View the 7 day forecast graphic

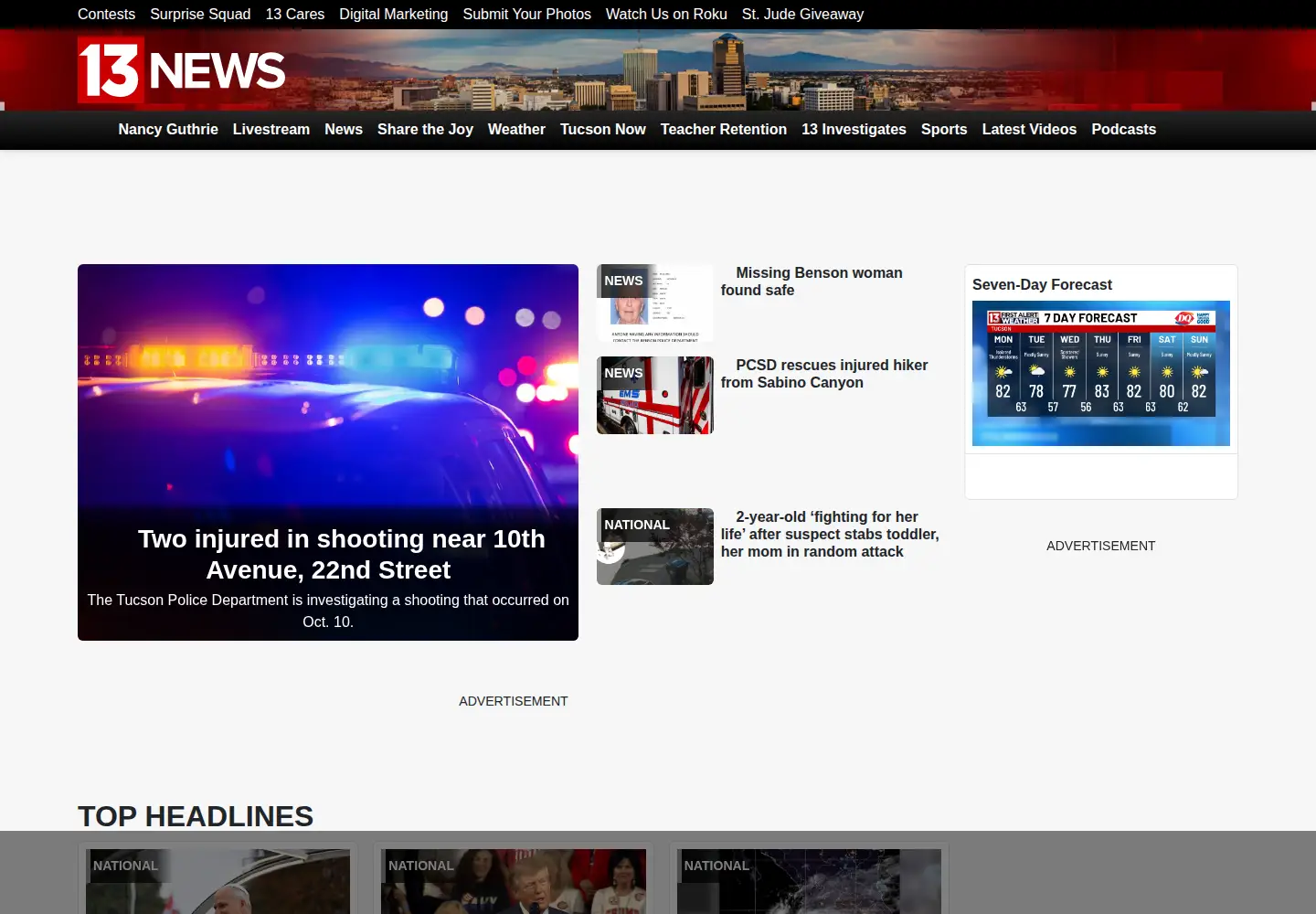coord(1101,373)
